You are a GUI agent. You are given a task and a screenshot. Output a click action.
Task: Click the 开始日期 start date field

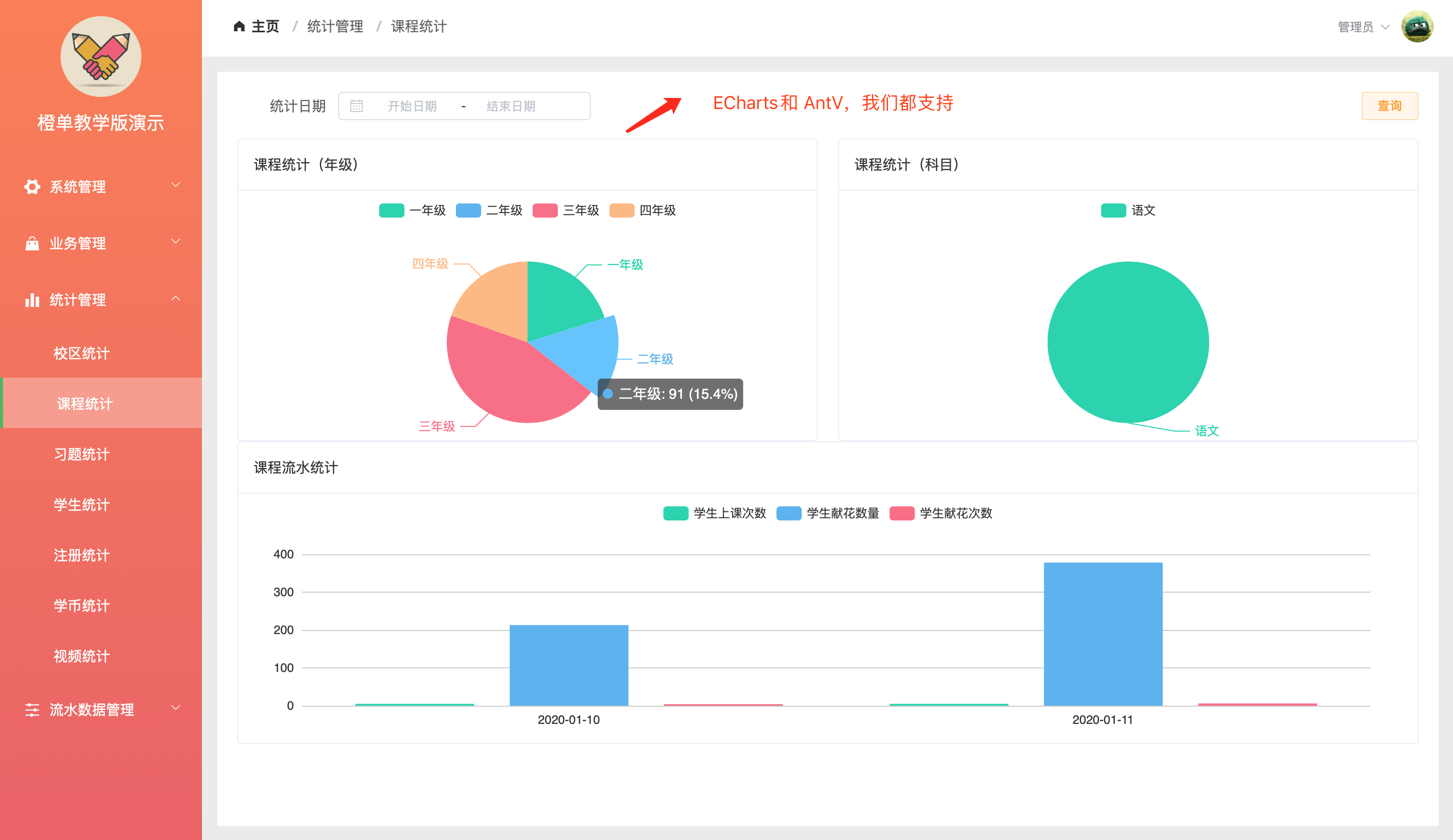coord(411,106)
